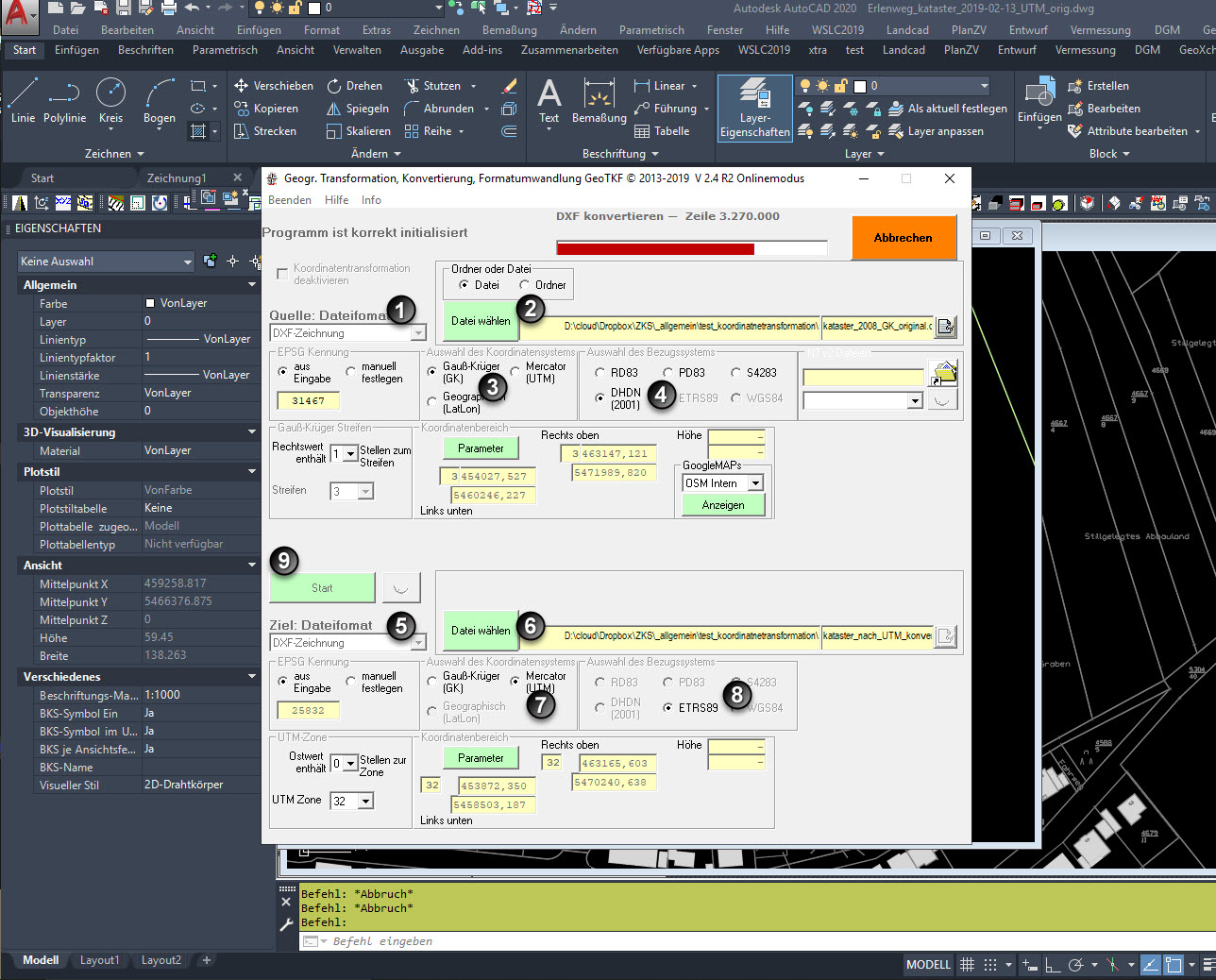This screenshot has width=1216, height=980.
Task: Open Rechtswert enthält Stellen dropdown
Action: point(344,454)
